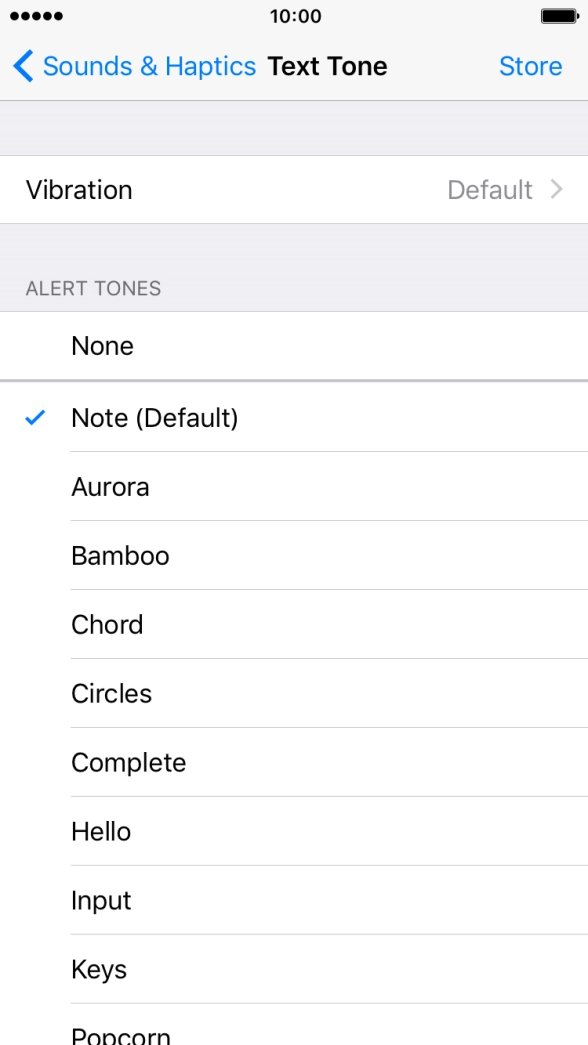Open the Vibration settings
Image resolution: width=588 pixels, height=1045 pixels.
click(294, 190)
